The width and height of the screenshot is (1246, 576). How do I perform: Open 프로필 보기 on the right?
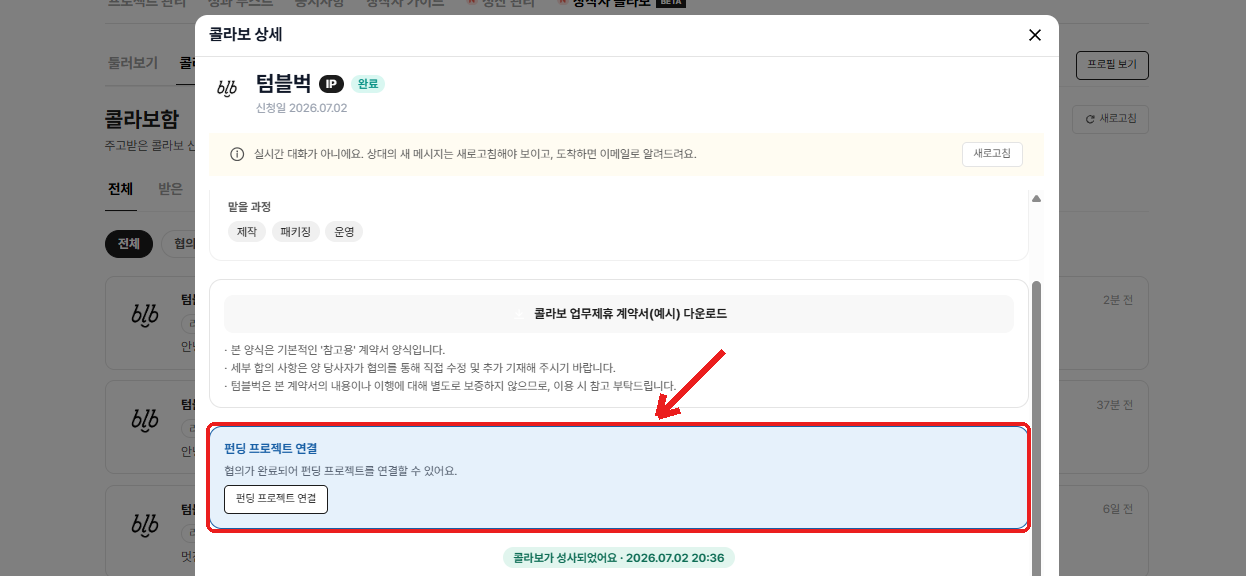click(x=1112, y=65)
